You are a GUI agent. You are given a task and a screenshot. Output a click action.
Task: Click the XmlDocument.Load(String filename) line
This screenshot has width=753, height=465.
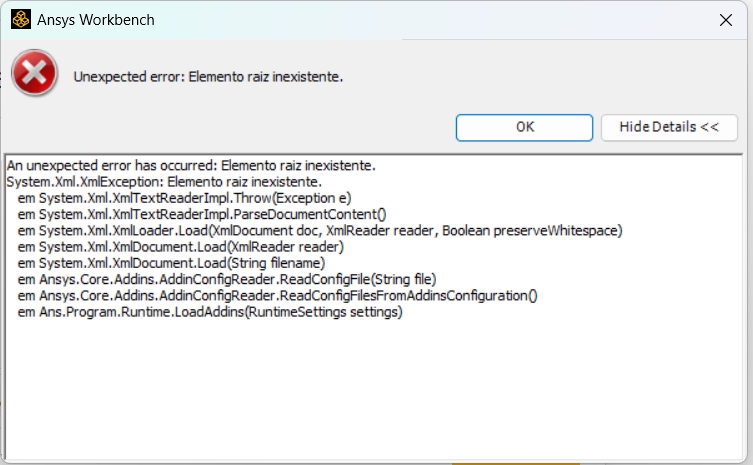(x=171, y=264)
